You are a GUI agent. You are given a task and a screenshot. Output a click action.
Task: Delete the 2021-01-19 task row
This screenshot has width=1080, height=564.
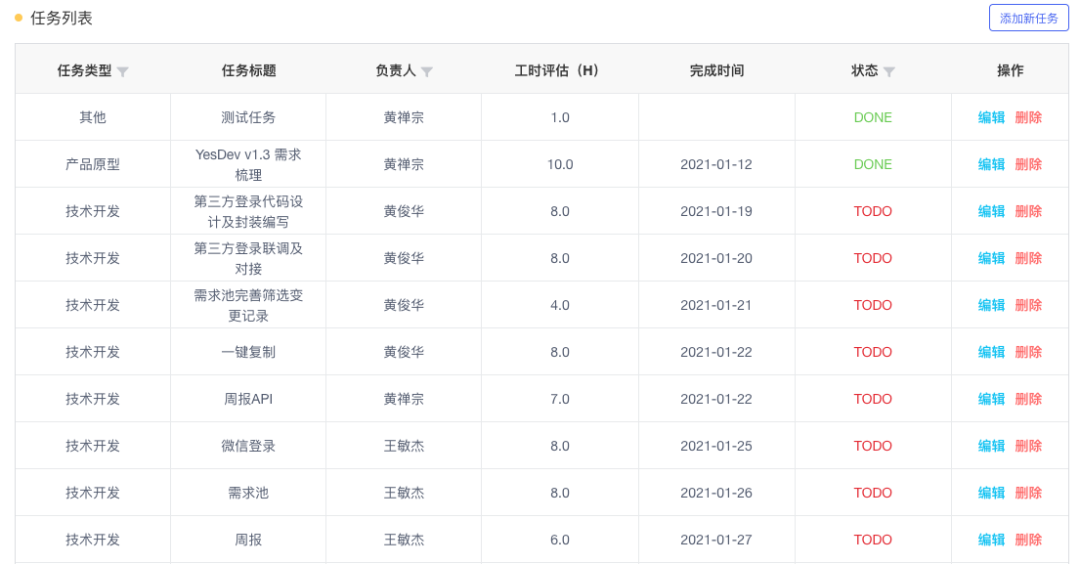click(1028, 211)
